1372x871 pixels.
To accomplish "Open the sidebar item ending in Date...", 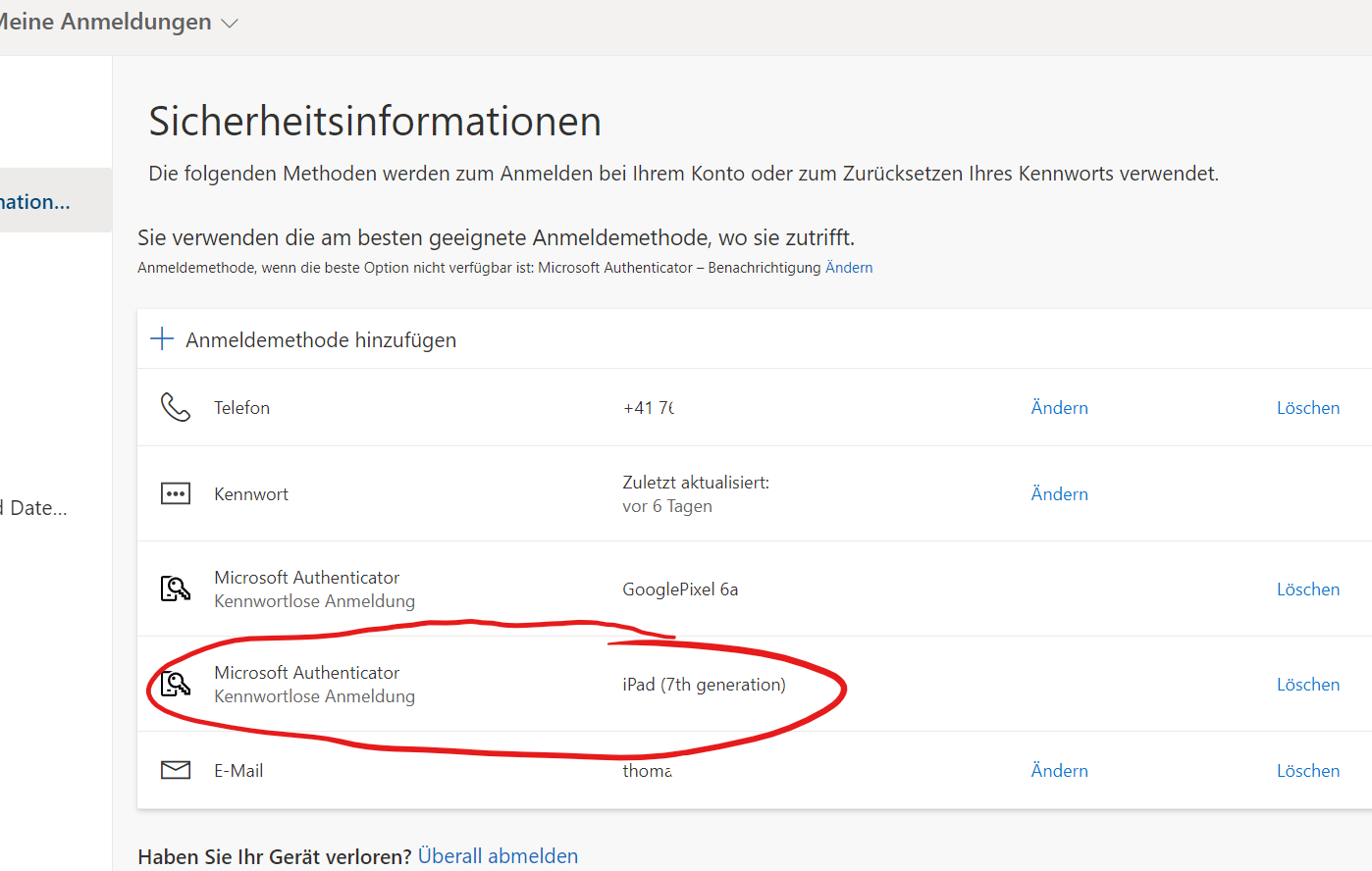I will point(37,508).
